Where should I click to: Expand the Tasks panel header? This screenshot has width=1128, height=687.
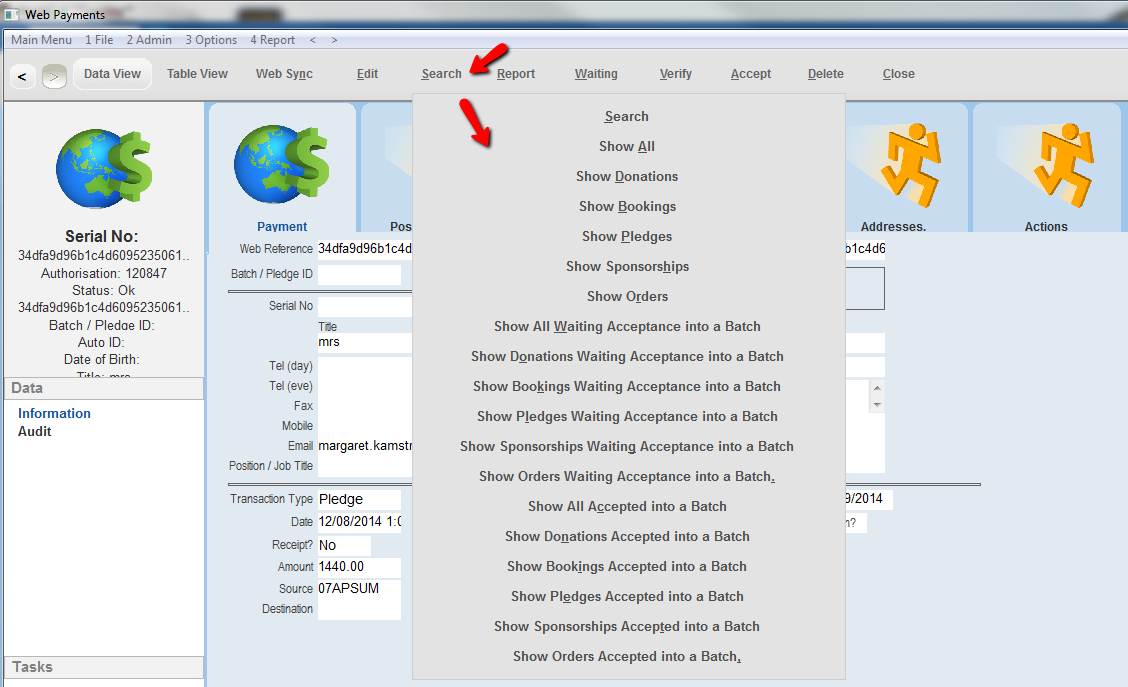(103, 667)
